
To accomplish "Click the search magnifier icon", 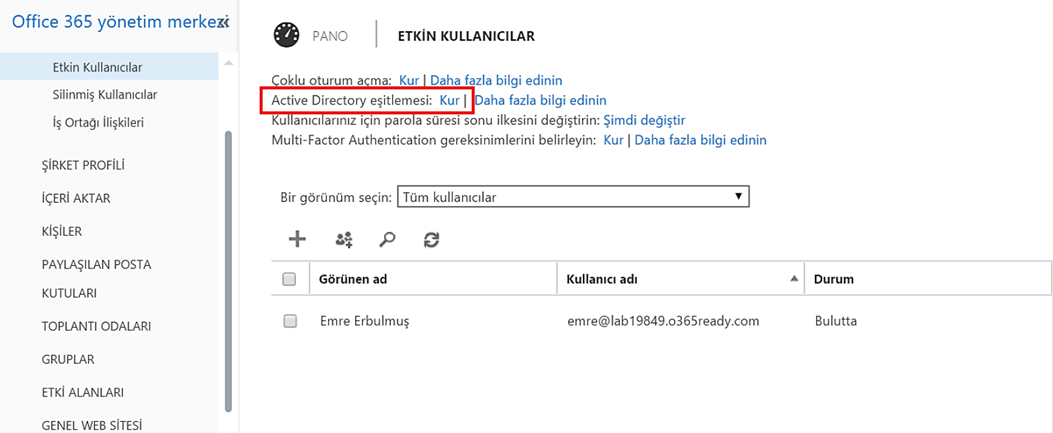I will pos(387,240).
